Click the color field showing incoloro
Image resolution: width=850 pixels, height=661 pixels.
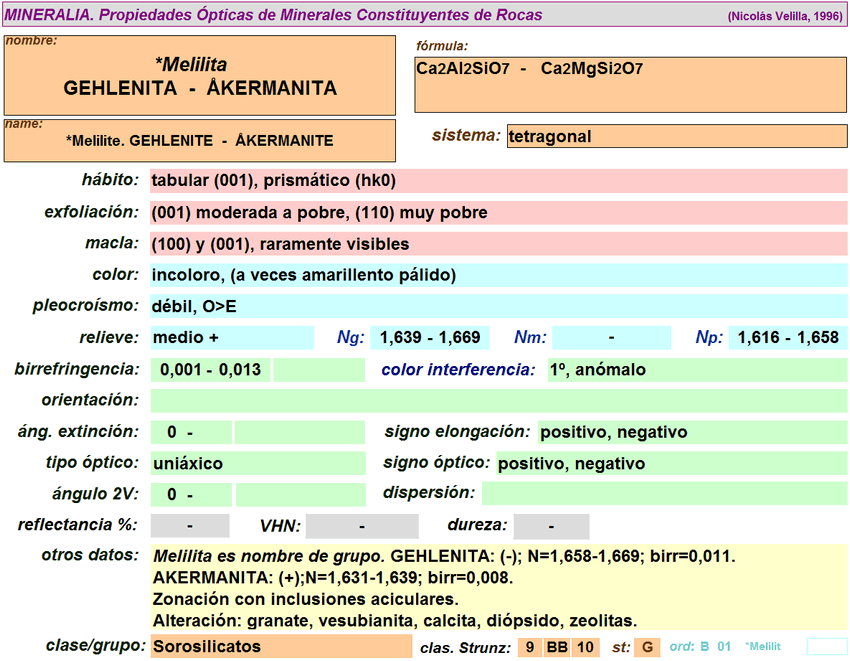click(498, 275)
